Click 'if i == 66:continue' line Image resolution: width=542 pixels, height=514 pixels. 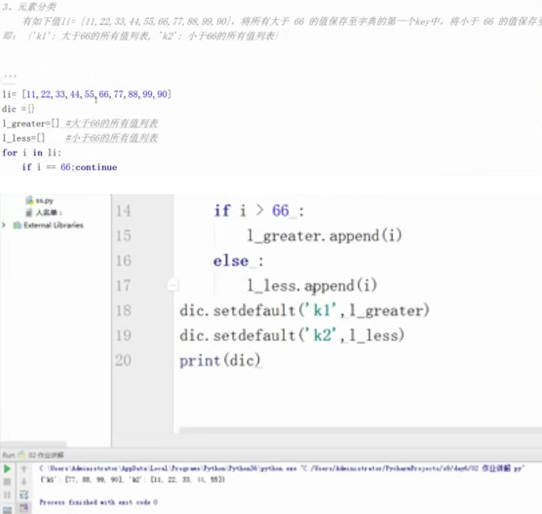pyautogui.click(x=69, y=167)
